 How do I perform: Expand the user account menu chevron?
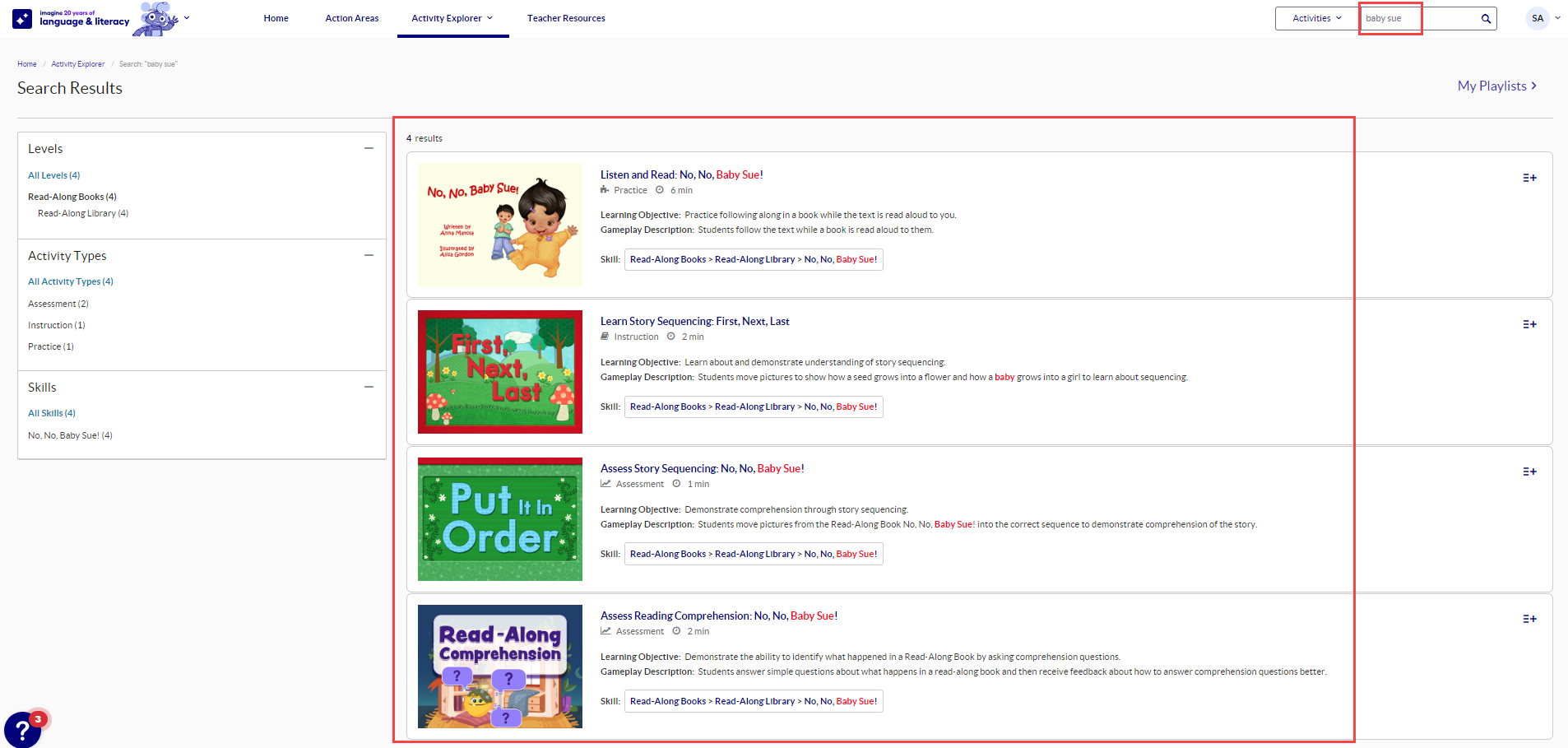click(x=1557, y=18)
